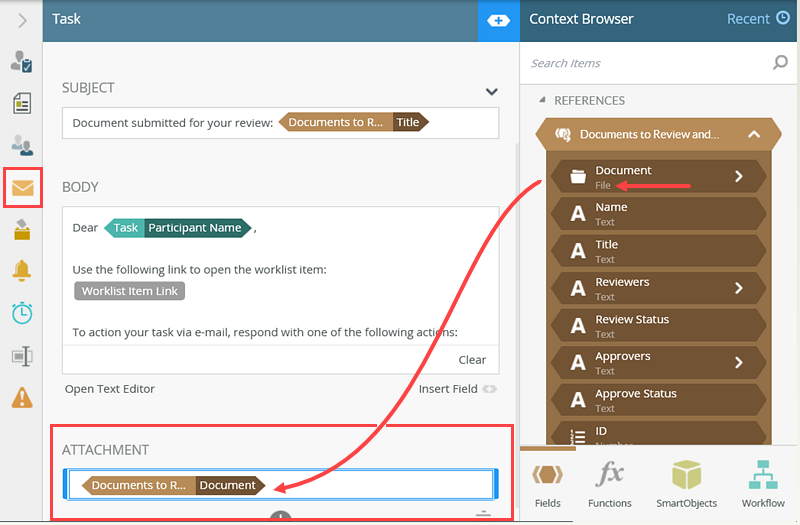Collapse the SUBJECT section chevron
This screenshot has width=800, height=525.
pos(491,92)
